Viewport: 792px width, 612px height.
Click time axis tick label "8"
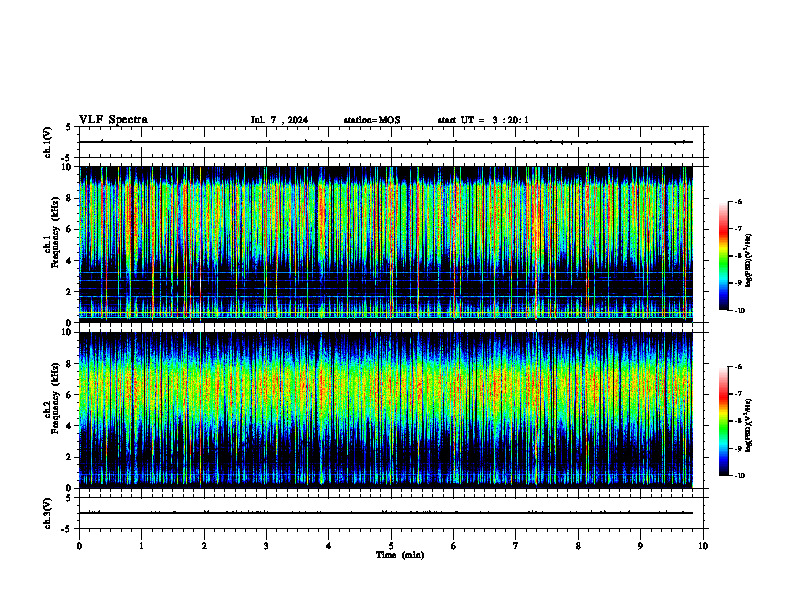[578, 546]
